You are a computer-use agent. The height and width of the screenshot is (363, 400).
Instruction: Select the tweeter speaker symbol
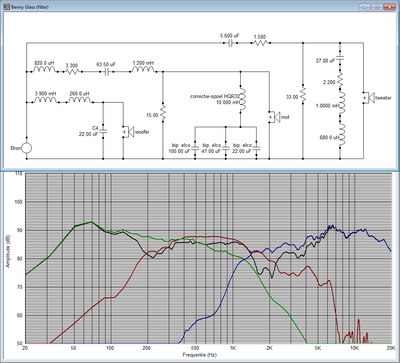[368, 98]
